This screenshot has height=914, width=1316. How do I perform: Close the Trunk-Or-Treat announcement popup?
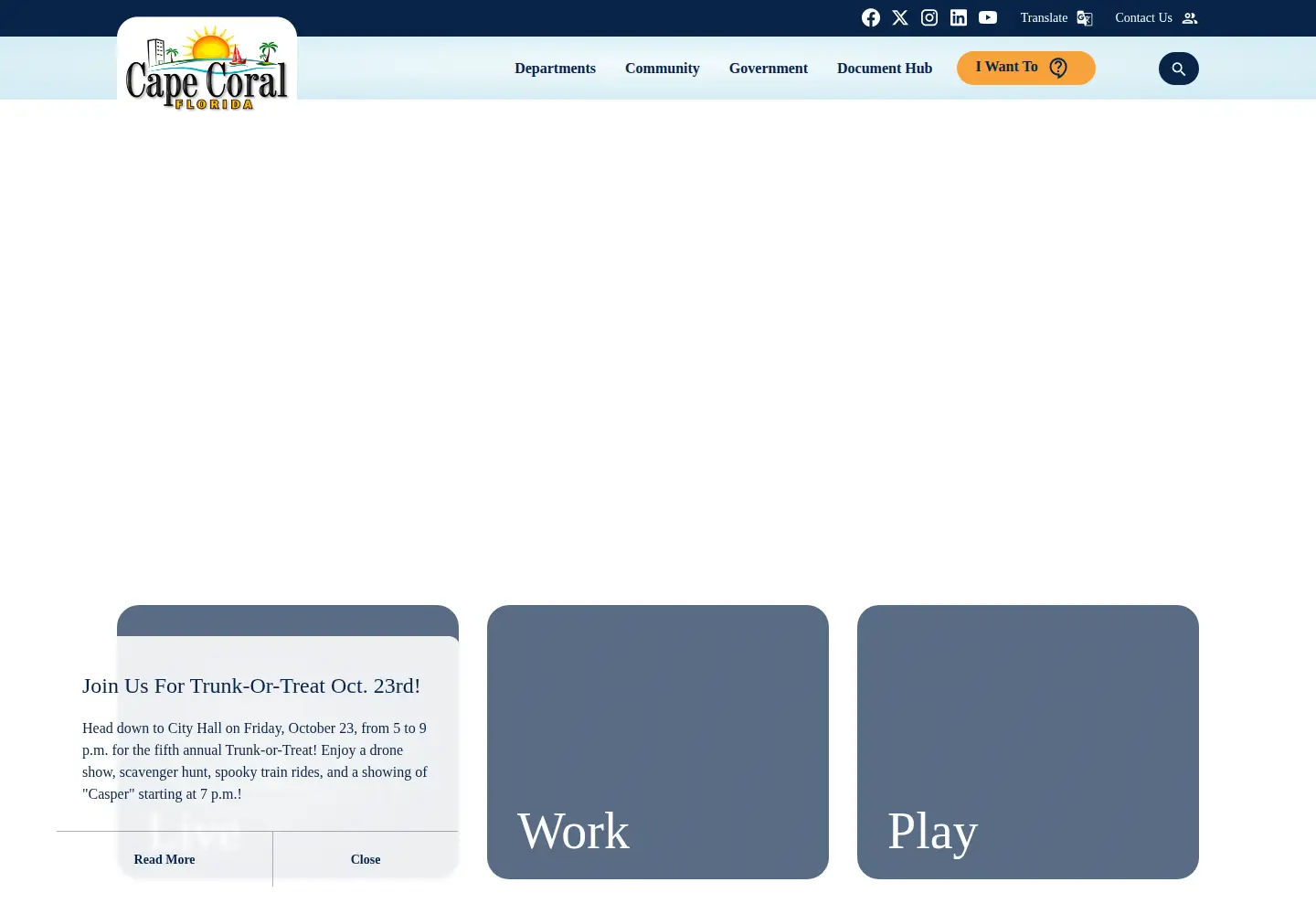point(366,859)
